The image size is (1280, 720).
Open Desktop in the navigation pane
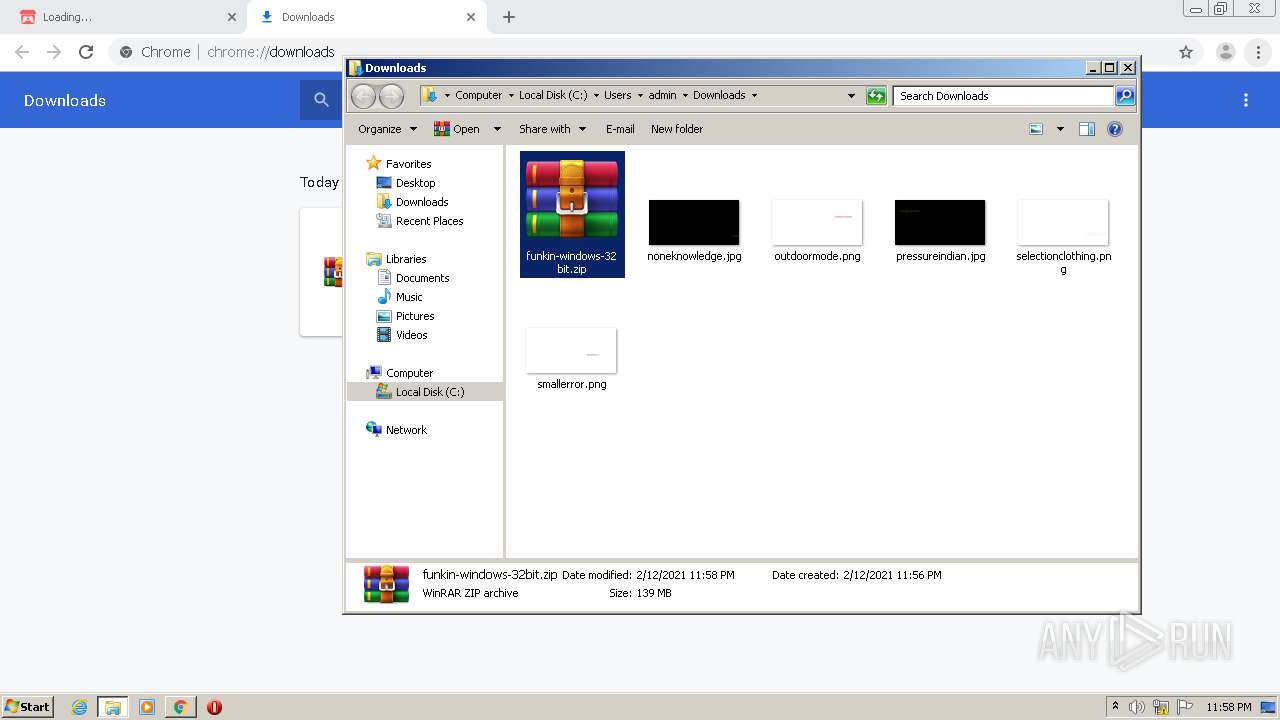pos(415,183)
